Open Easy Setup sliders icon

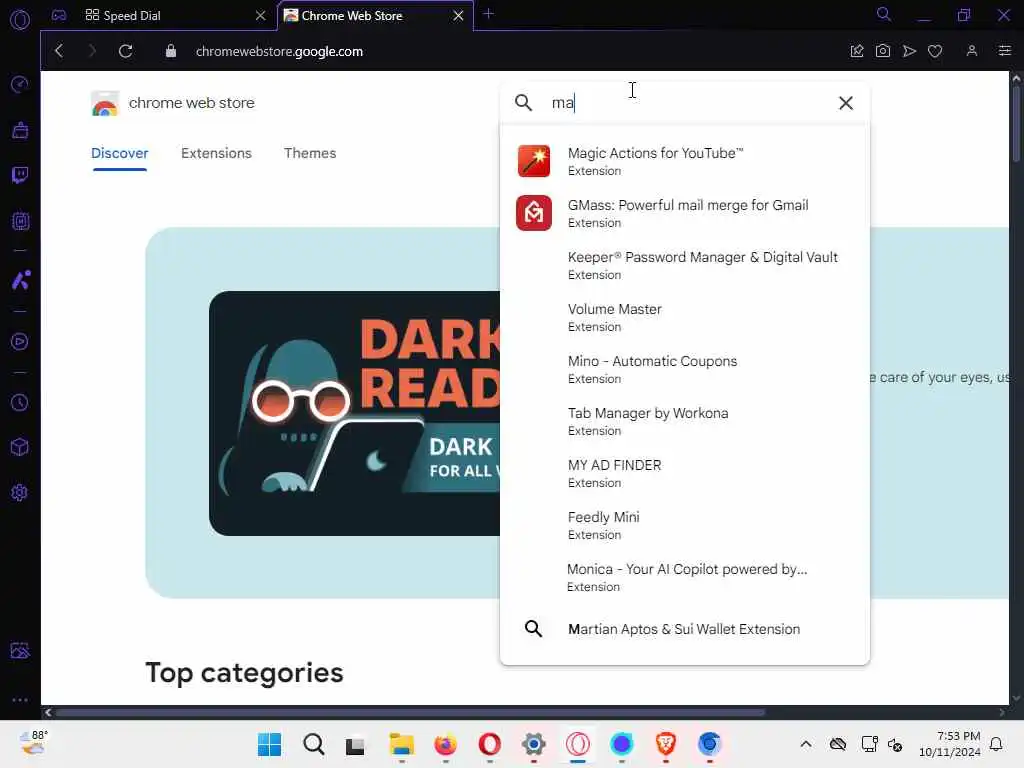(1004, 51)
